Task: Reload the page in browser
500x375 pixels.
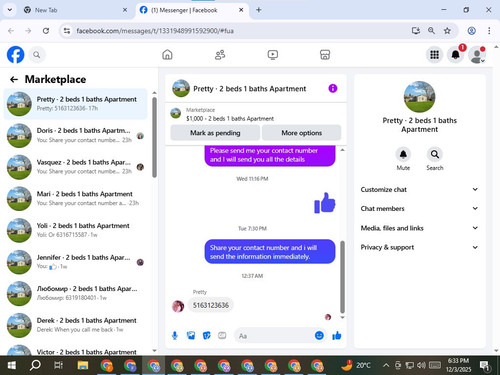Action: [x=46, y=31]
